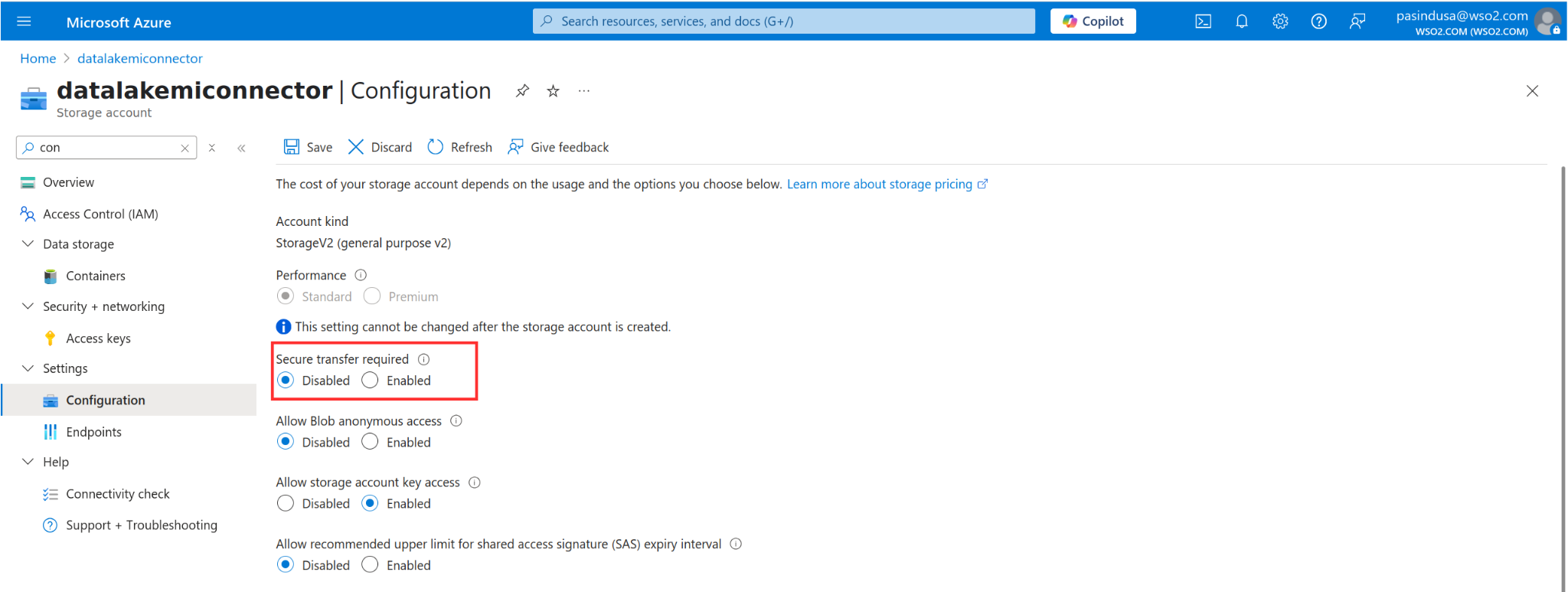This screenshot has width=1568, height=592.
Task: Pin the Configuration blade to dashboard
Action: [x=522, y=91]
